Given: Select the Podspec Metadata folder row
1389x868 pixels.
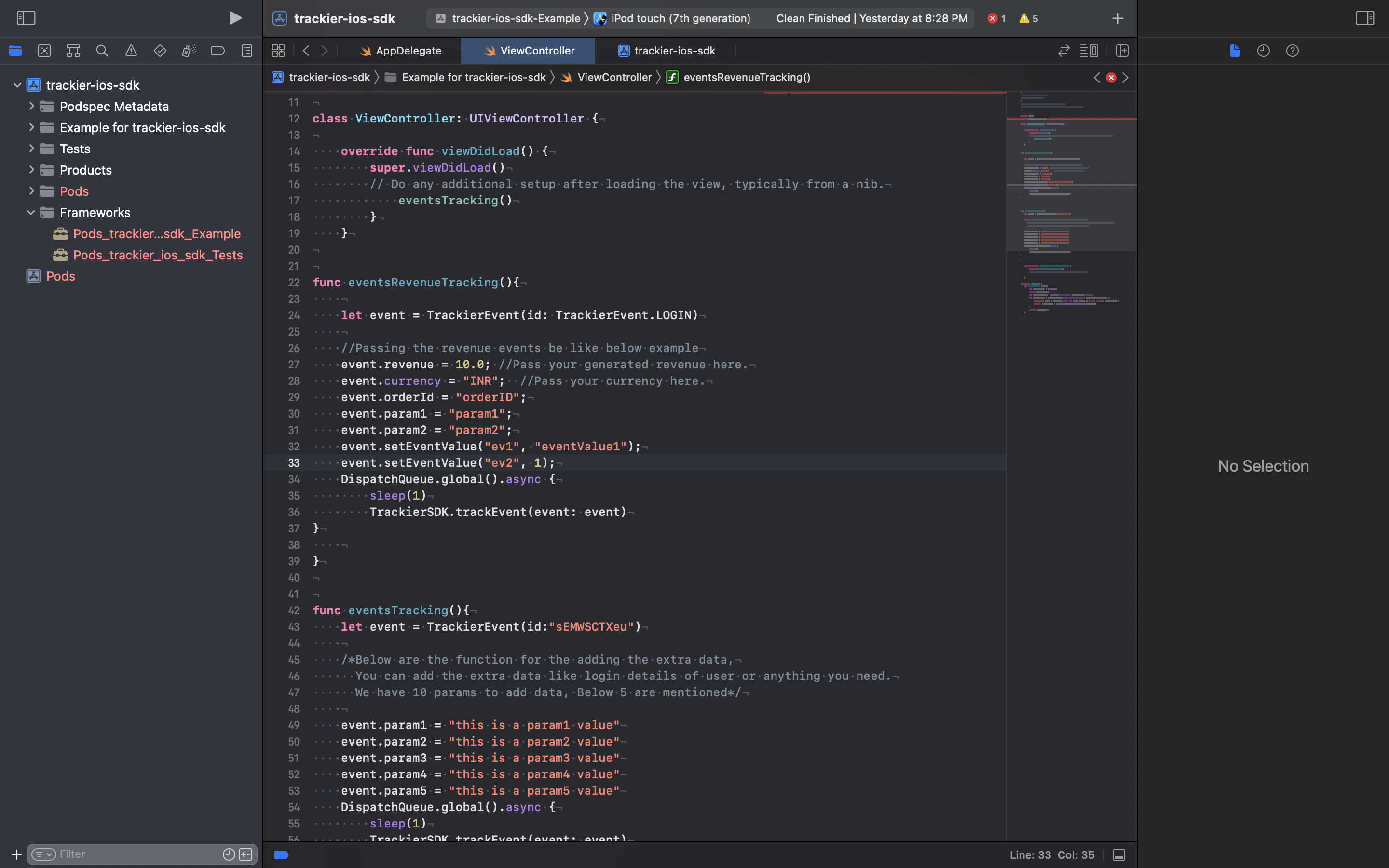Looking at the screenshot, I should (131, 106).
